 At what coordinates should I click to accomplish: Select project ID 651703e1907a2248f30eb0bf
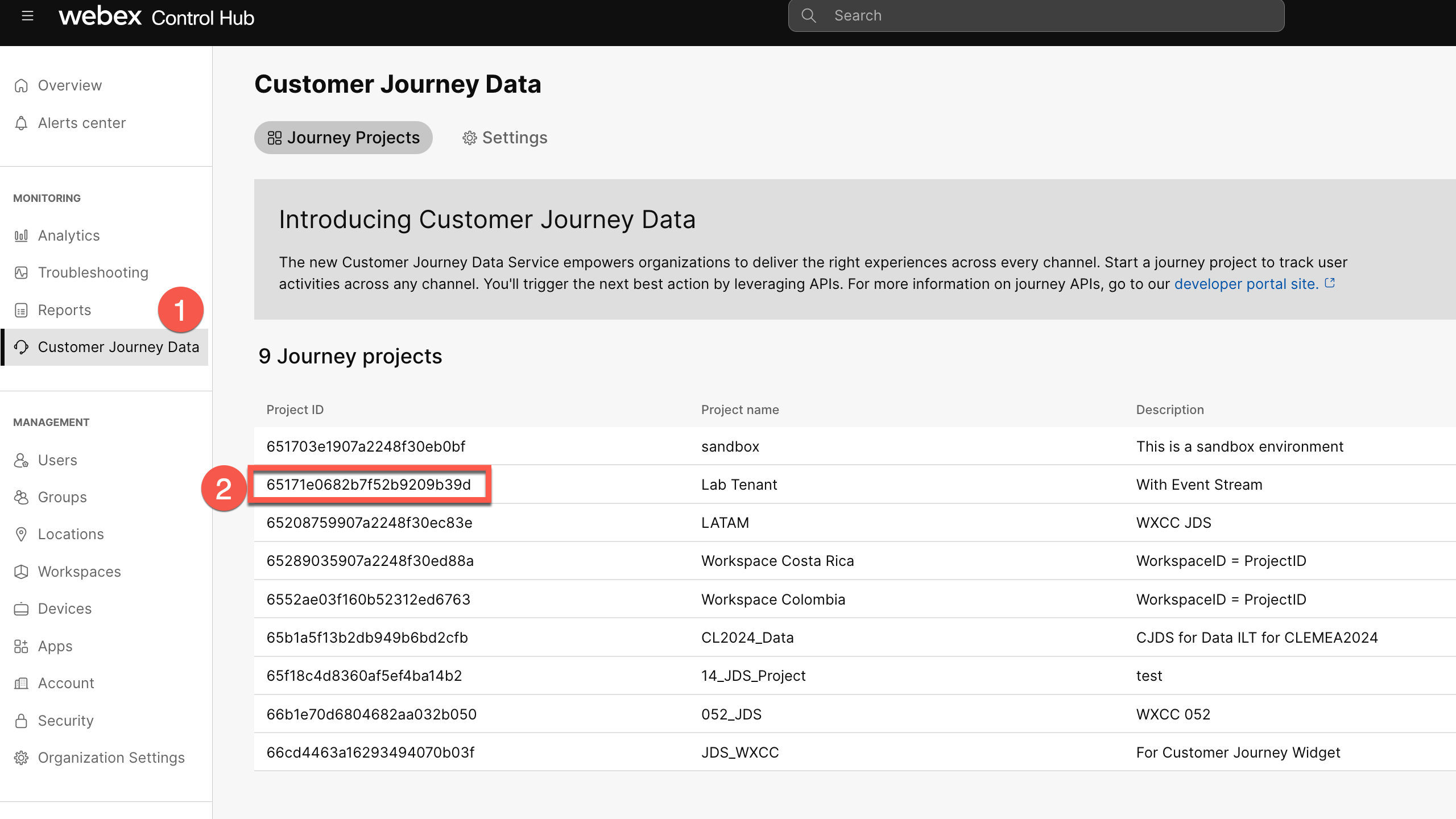point(366,446)
